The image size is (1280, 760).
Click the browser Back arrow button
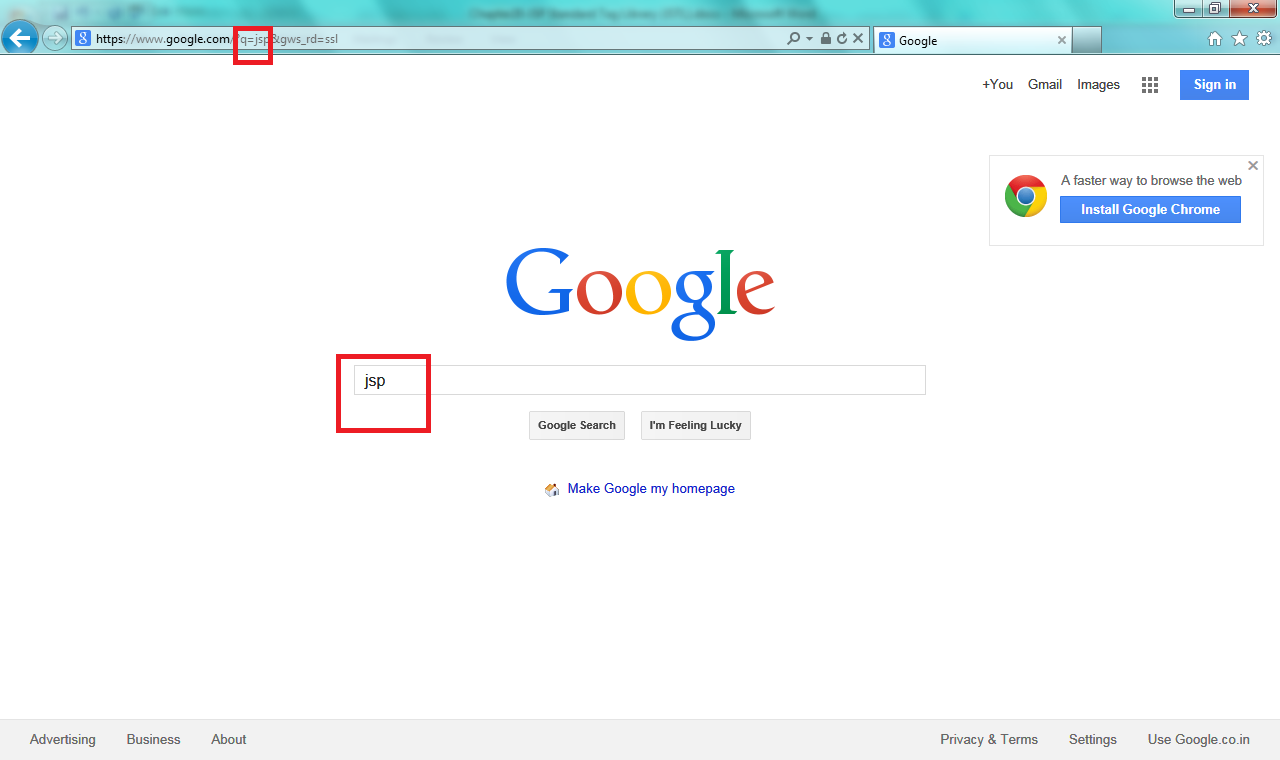(20, 39)
